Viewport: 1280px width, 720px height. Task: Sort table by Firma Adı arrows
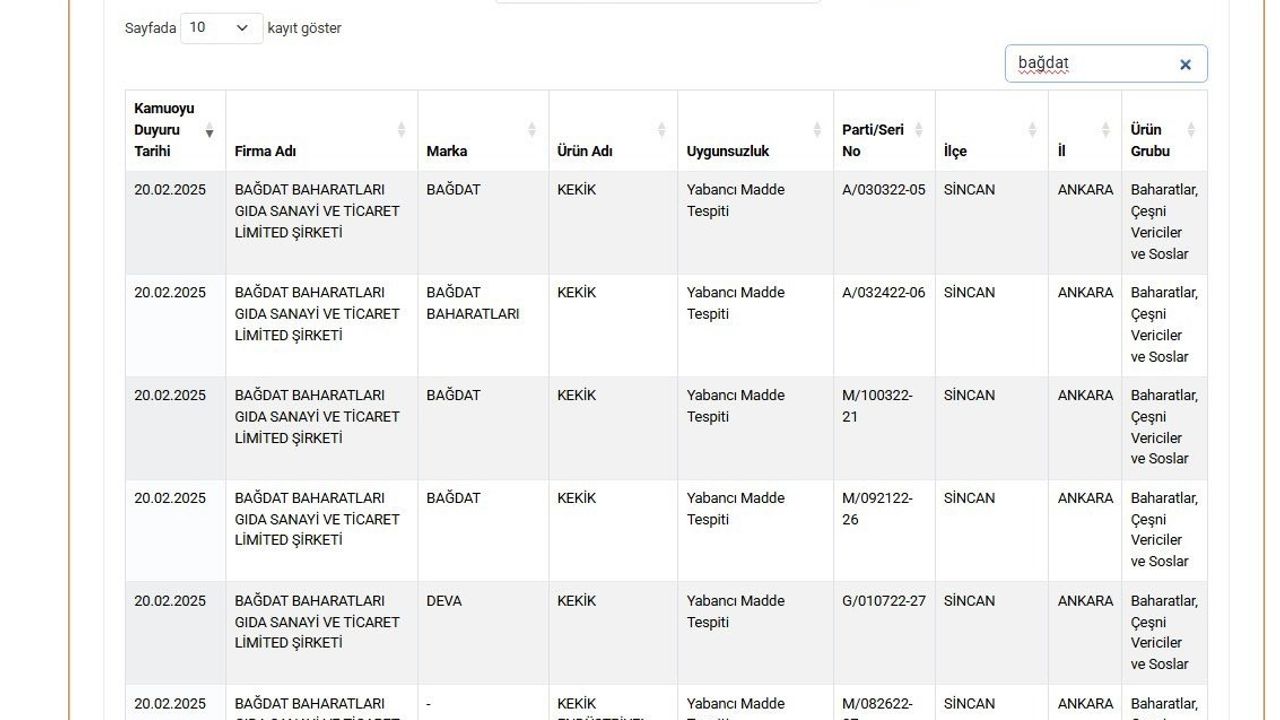pyautogui.click(x=401, y=130)
